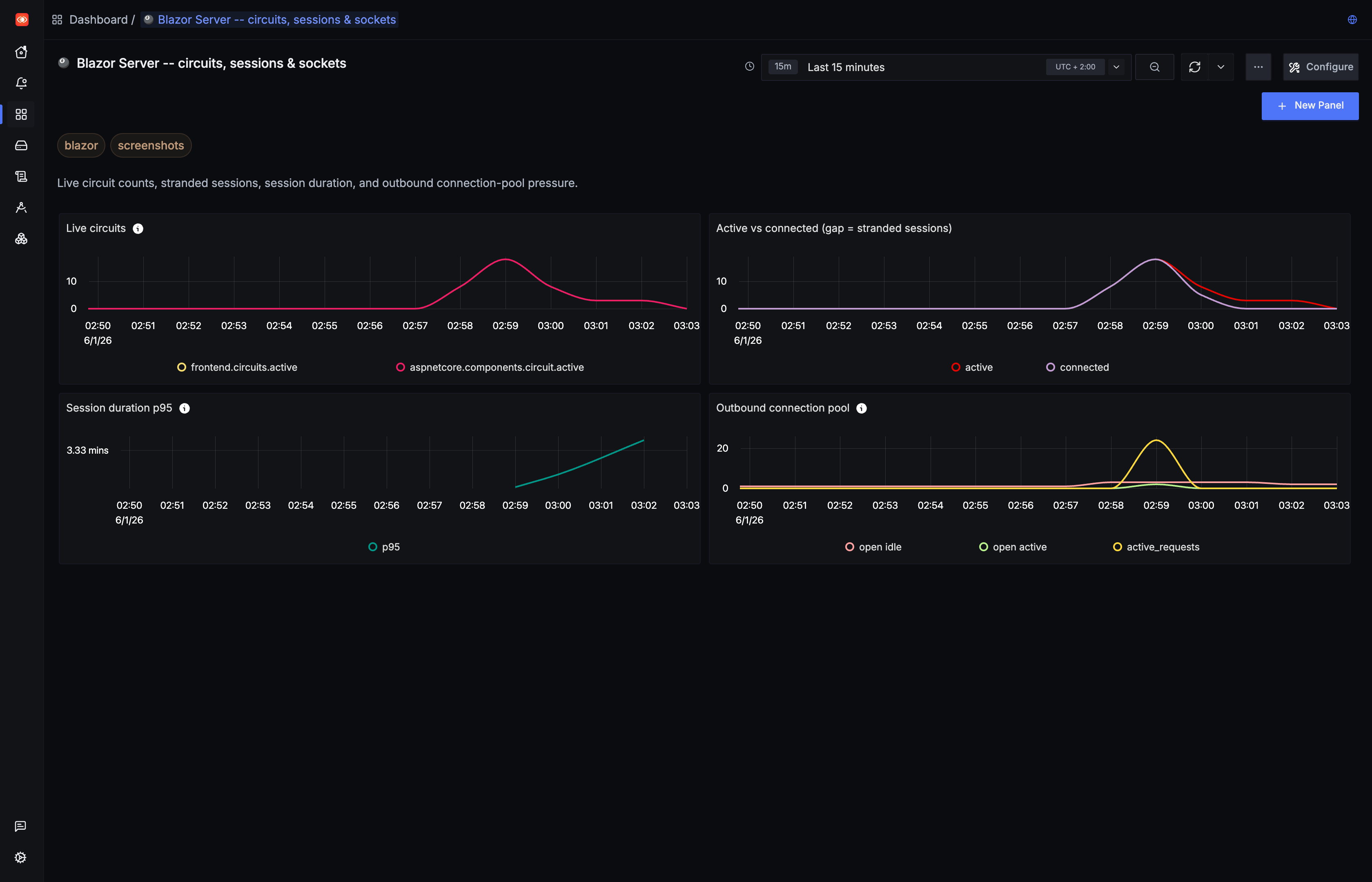This screenshot has width=1372, height=882.
Task: Expand the time picker chevron arrow
Action: pyautogui.click(x=1116, y=67)
